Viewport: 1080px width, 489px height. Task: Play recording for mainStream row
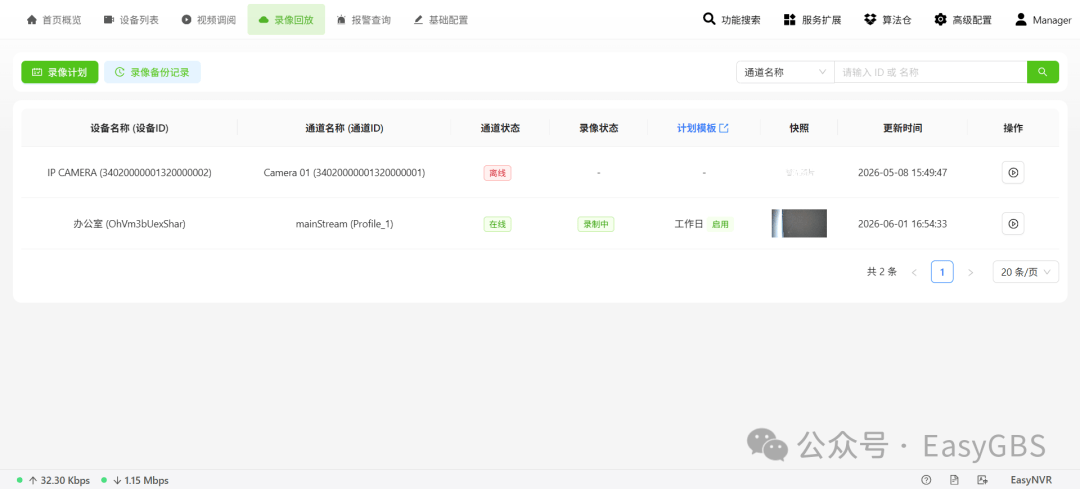1012,223
